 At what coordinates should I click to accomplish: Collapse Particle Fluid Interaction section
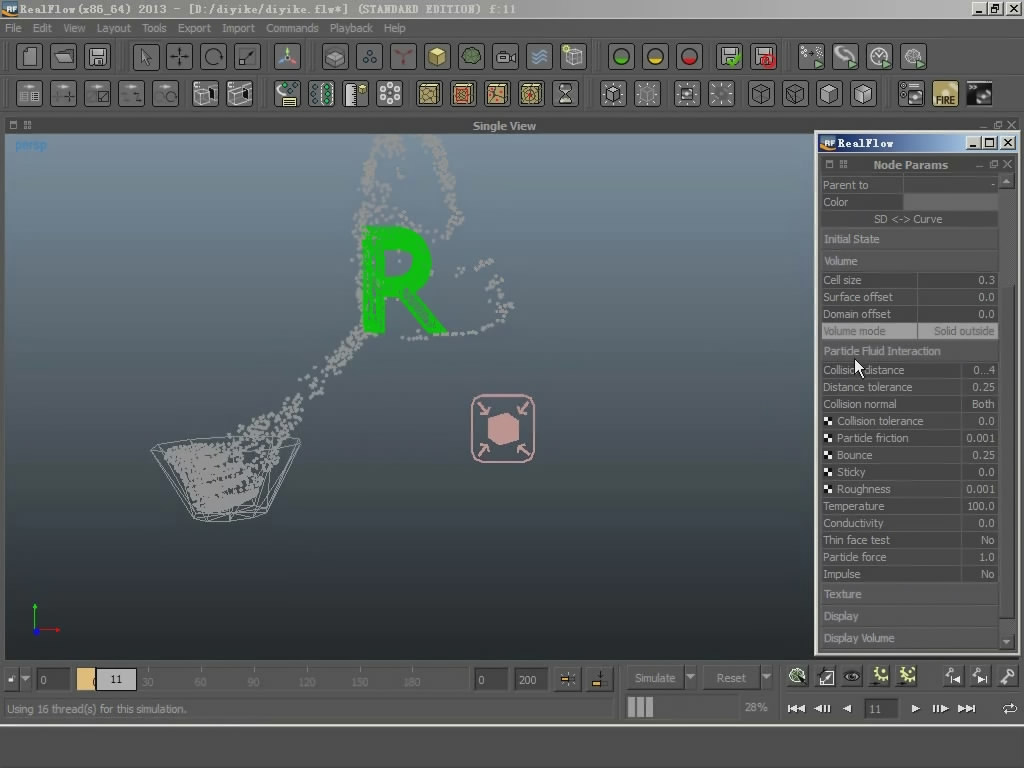[909, 351]
